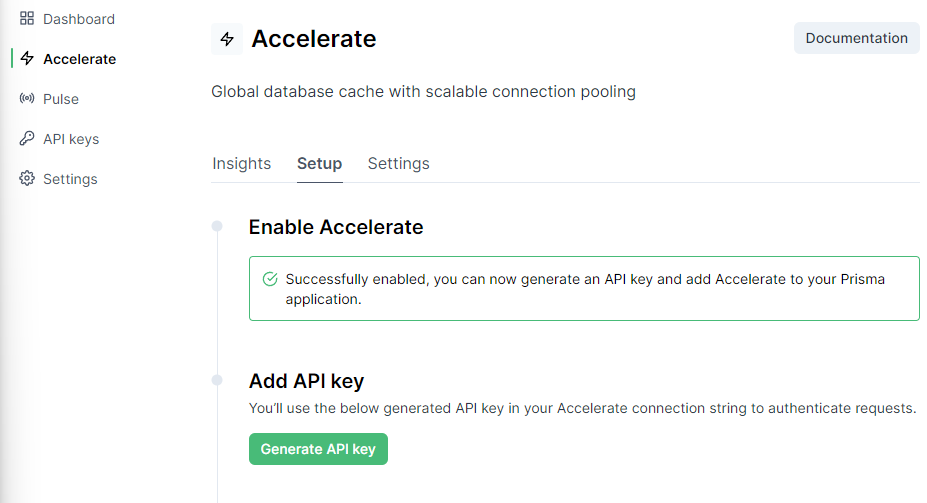
Task: Open the Dashboard sidebar label
Action: (79, 19)
